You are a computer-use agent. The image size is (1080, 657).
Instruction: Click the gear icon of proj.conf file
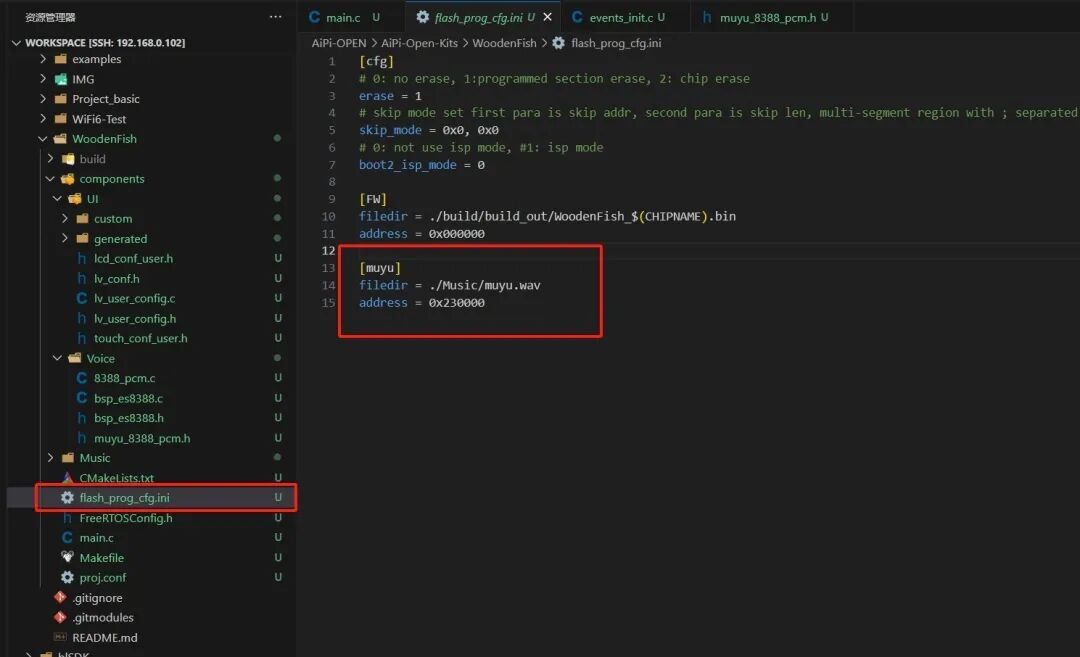(67, 577)
